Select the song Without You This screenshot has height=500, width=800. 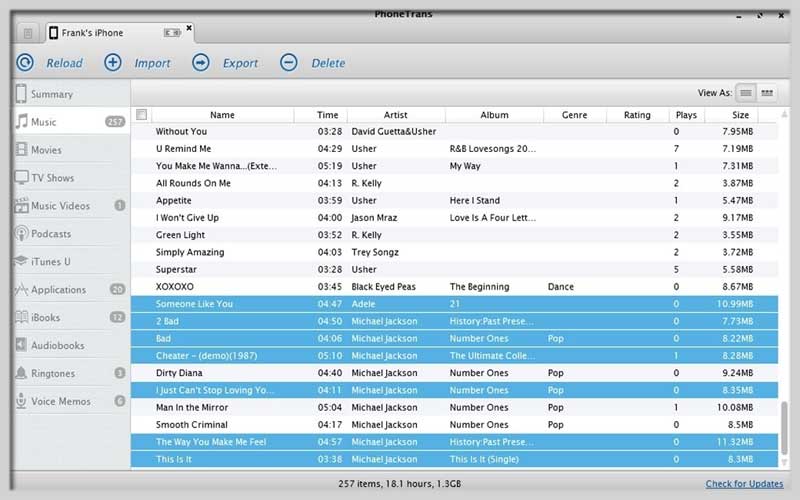pos(455,131)
